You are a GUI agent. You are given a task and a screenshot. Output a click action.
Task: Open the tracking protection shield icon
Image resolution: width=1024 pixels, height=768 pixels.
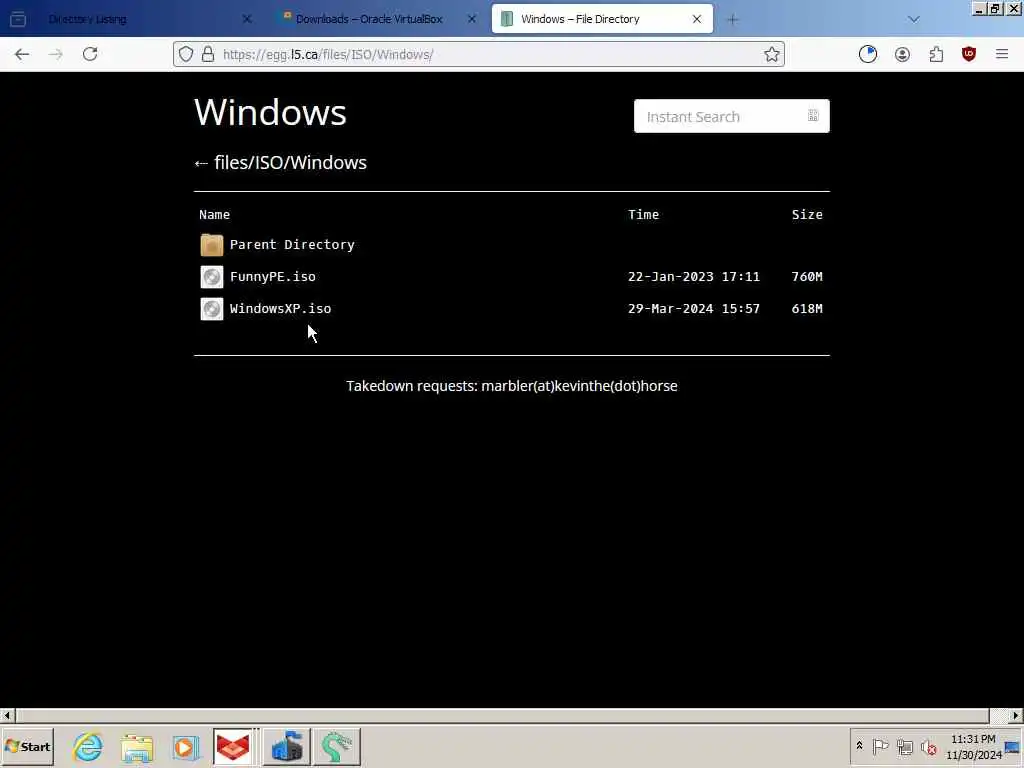click(186, 54)
